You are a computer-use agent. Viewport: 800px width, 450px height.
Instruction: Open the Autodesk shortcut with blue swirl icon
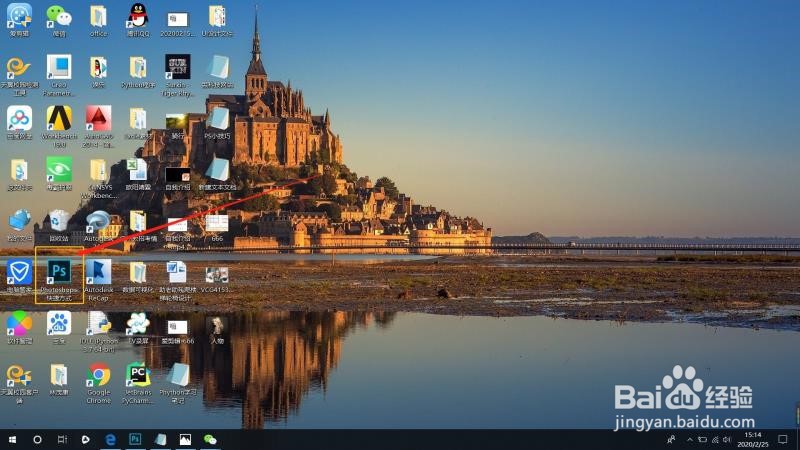[x=98, y=226]
